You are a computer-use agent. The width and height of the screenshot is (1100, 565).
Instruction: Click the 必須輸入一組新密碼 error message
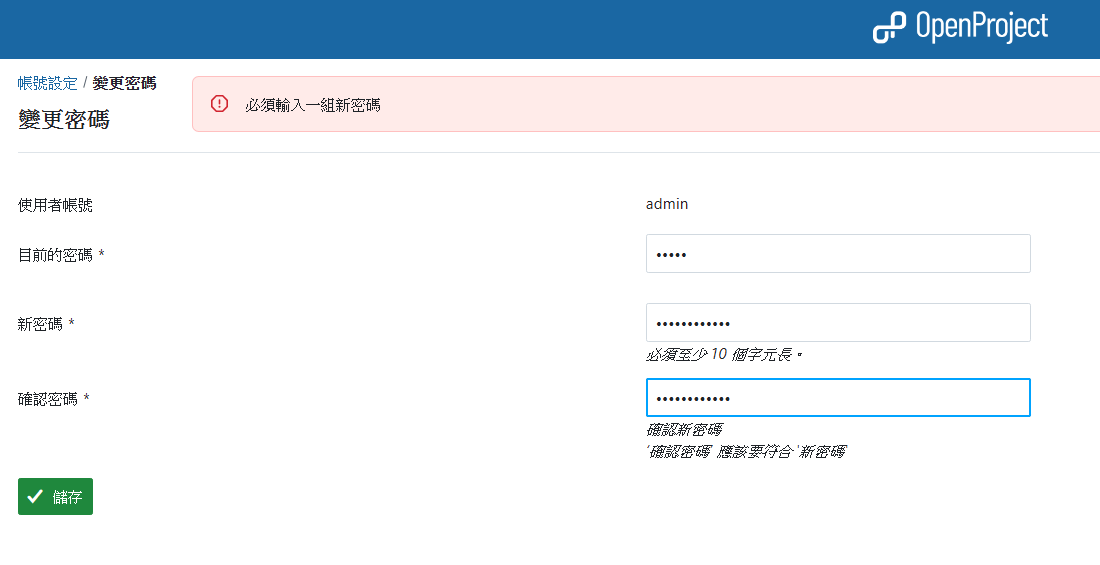[313, 105]
